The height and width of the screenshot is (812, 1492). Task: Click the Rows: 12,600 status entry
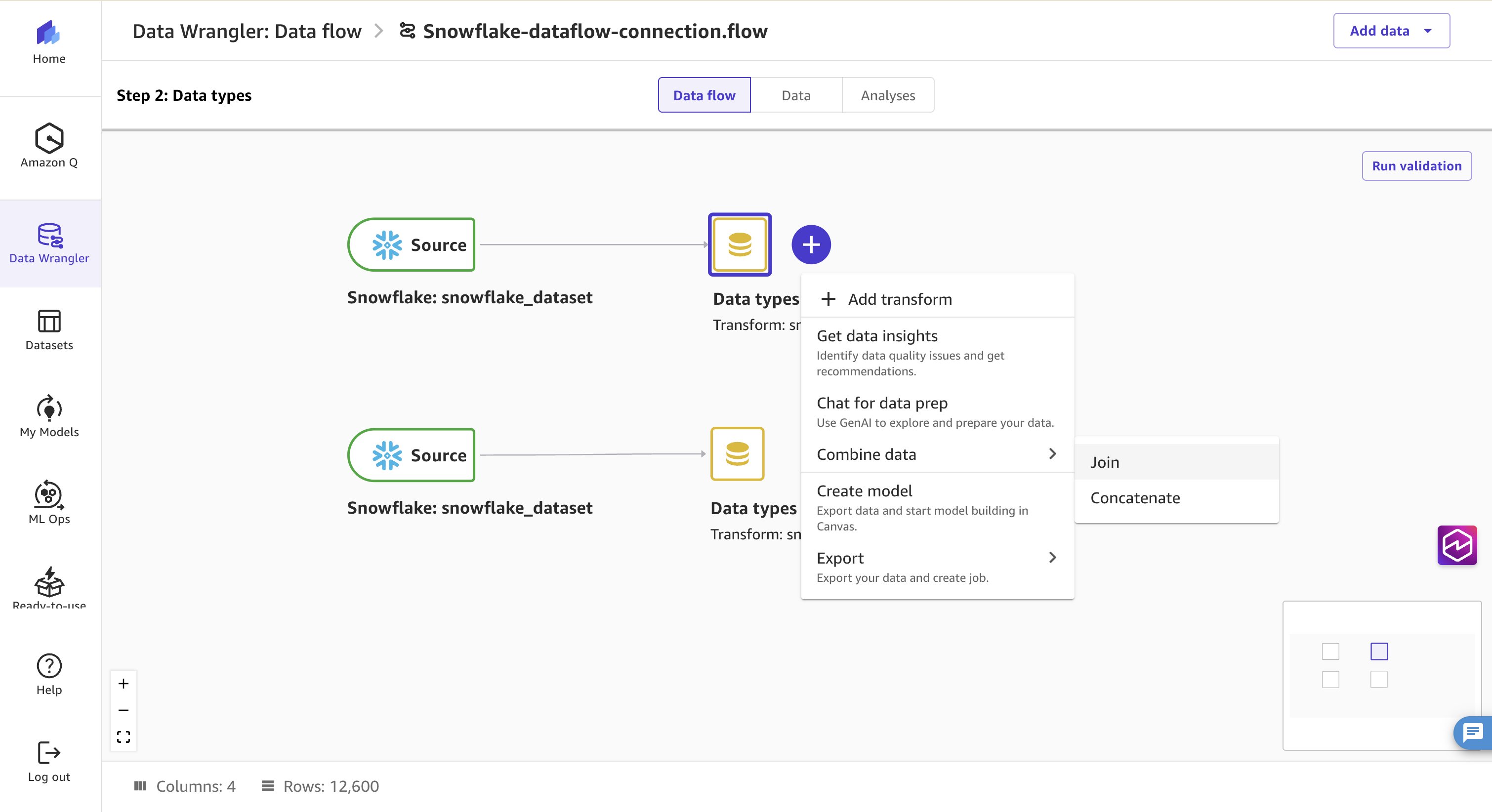tap(320, 785)
